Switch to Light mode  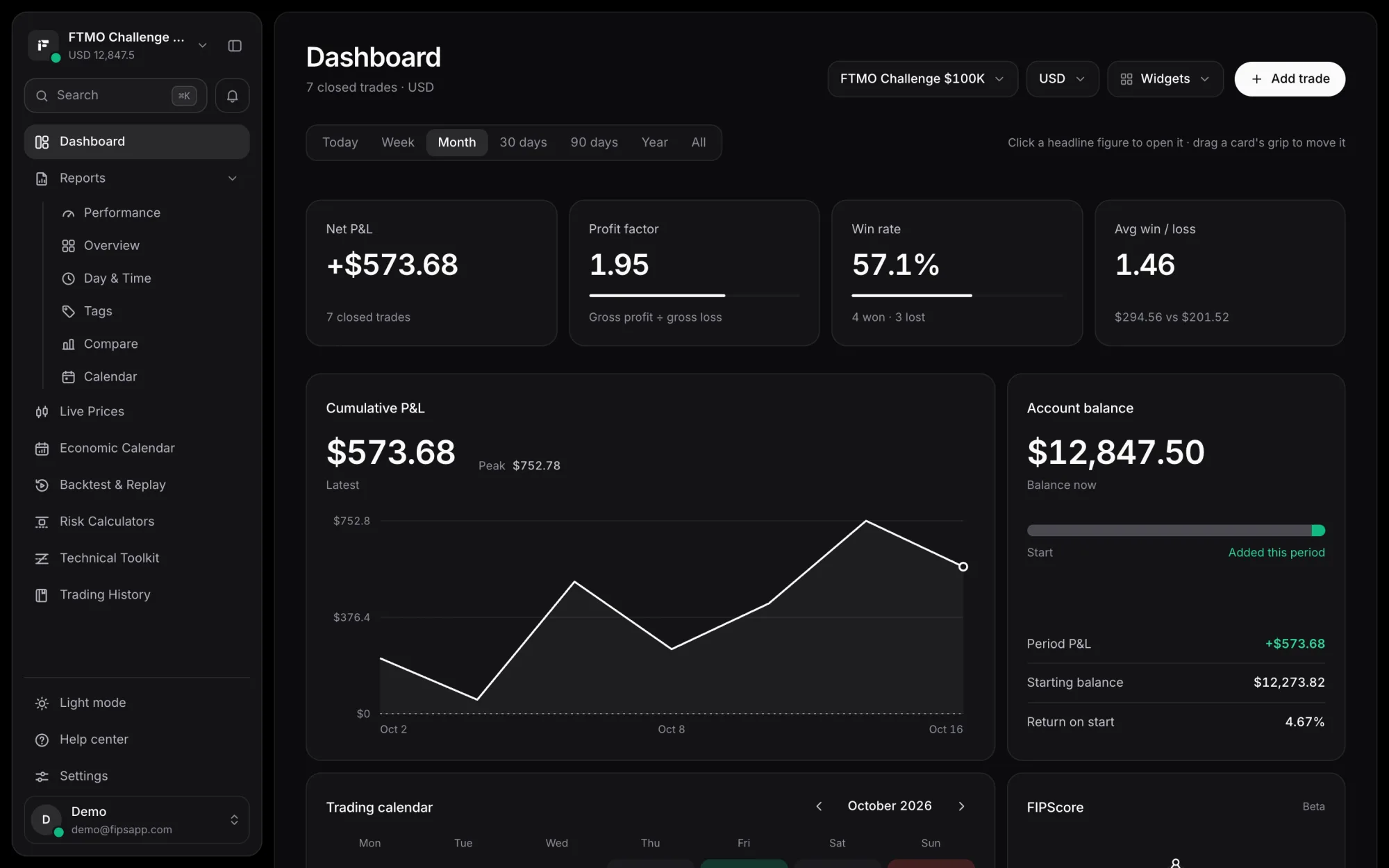137,703
